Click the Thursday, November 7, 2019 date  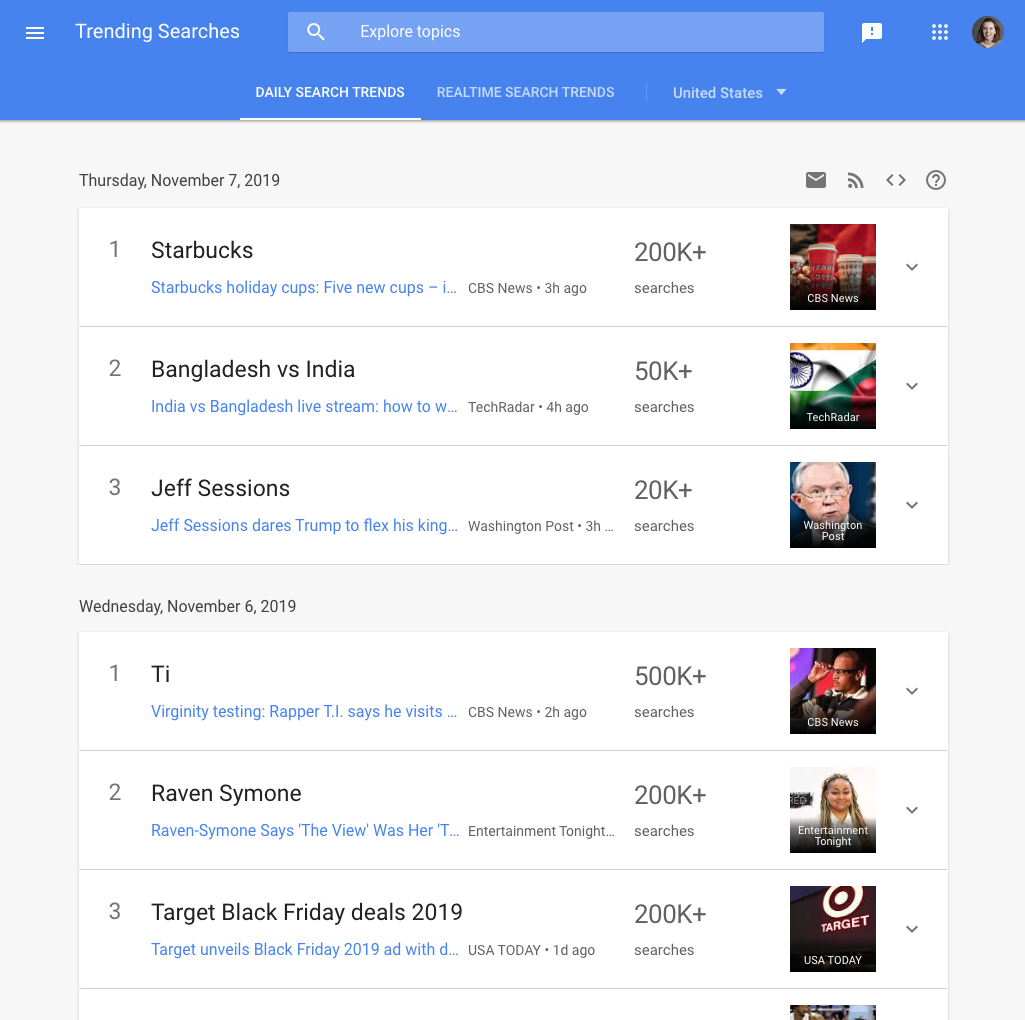(x=179, y=180)
